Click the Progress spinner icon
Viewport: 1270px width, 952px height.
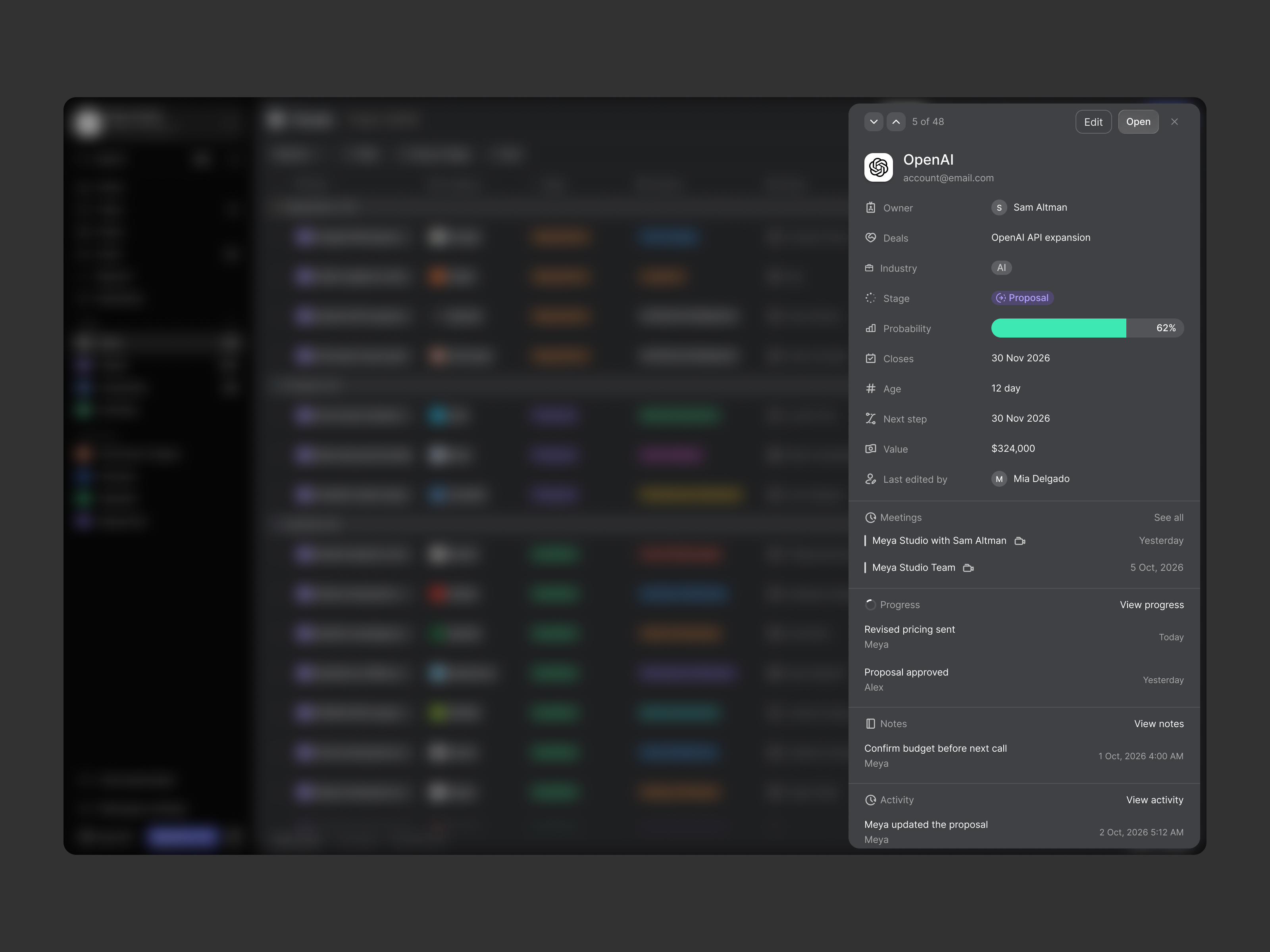tap(870, 605)
